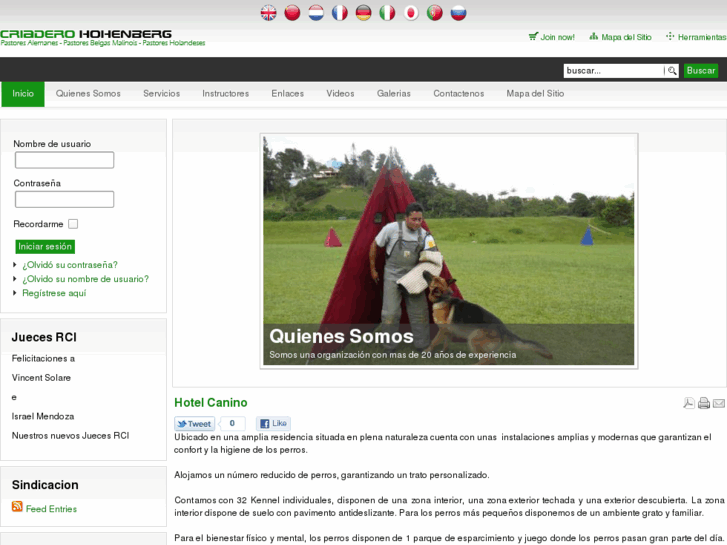Viewport: 727px width, 545px height.
Task: Click the Mapa del Sitio header link
Action: coord(626,37)
